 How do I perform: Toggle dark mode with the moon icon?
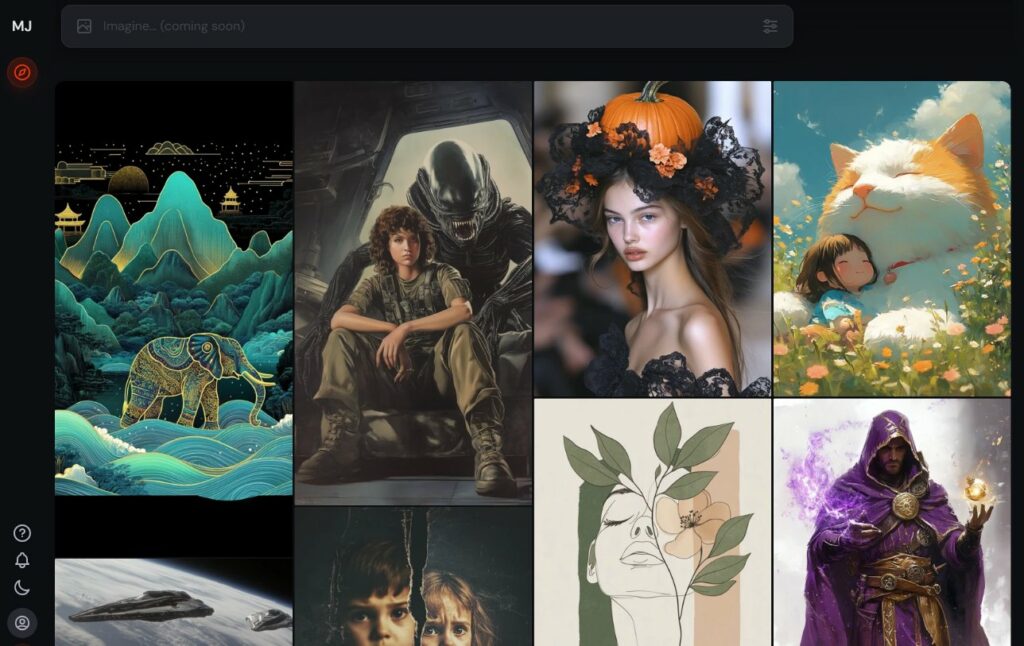(22, 588)
